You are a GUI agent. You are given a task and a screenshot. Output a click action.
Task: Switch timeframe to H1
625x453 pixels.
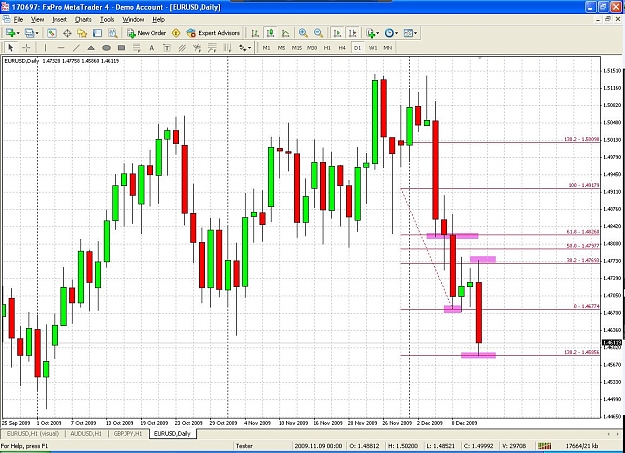(x=327, y=48)
